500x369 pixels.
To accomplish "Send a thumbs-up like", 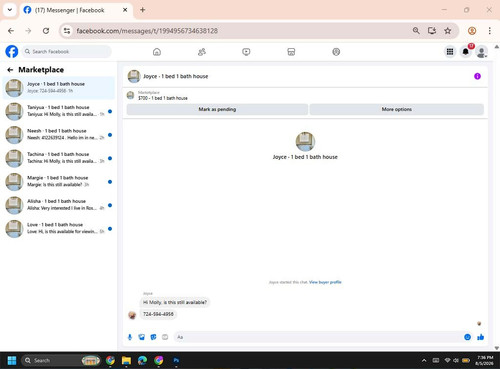I will [x=480, y=337].
